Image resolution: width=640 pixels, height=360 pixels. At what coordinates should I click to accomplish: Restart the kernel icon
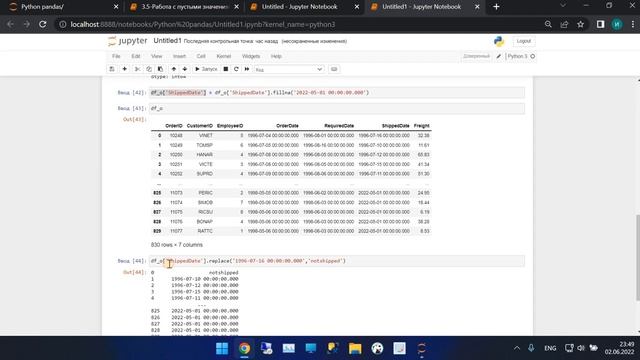tap(236, 69)
